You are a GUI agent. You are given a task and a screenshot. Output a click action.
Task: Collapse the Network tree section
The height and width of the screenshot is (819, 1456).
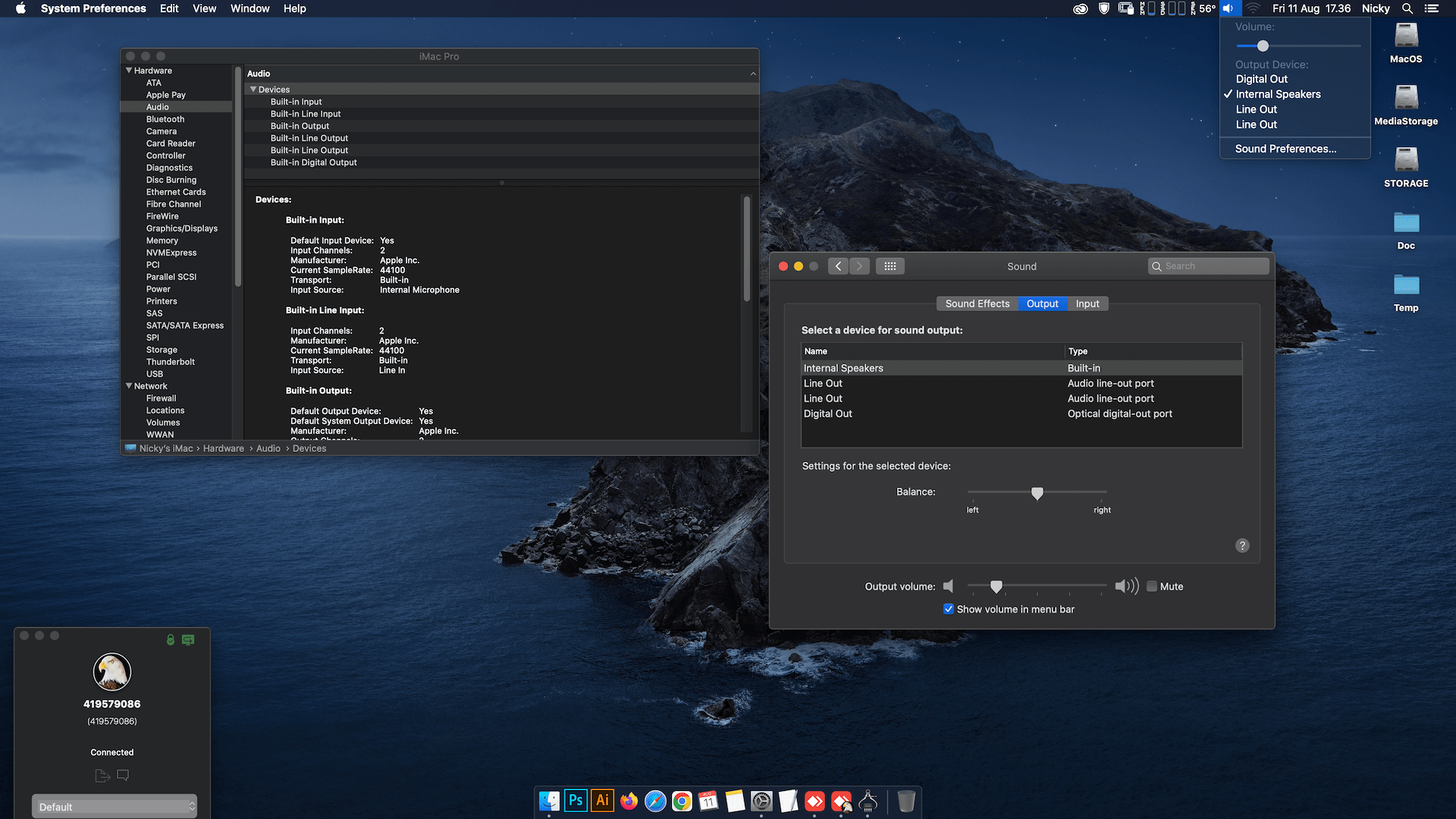click(x=129, y=386)
